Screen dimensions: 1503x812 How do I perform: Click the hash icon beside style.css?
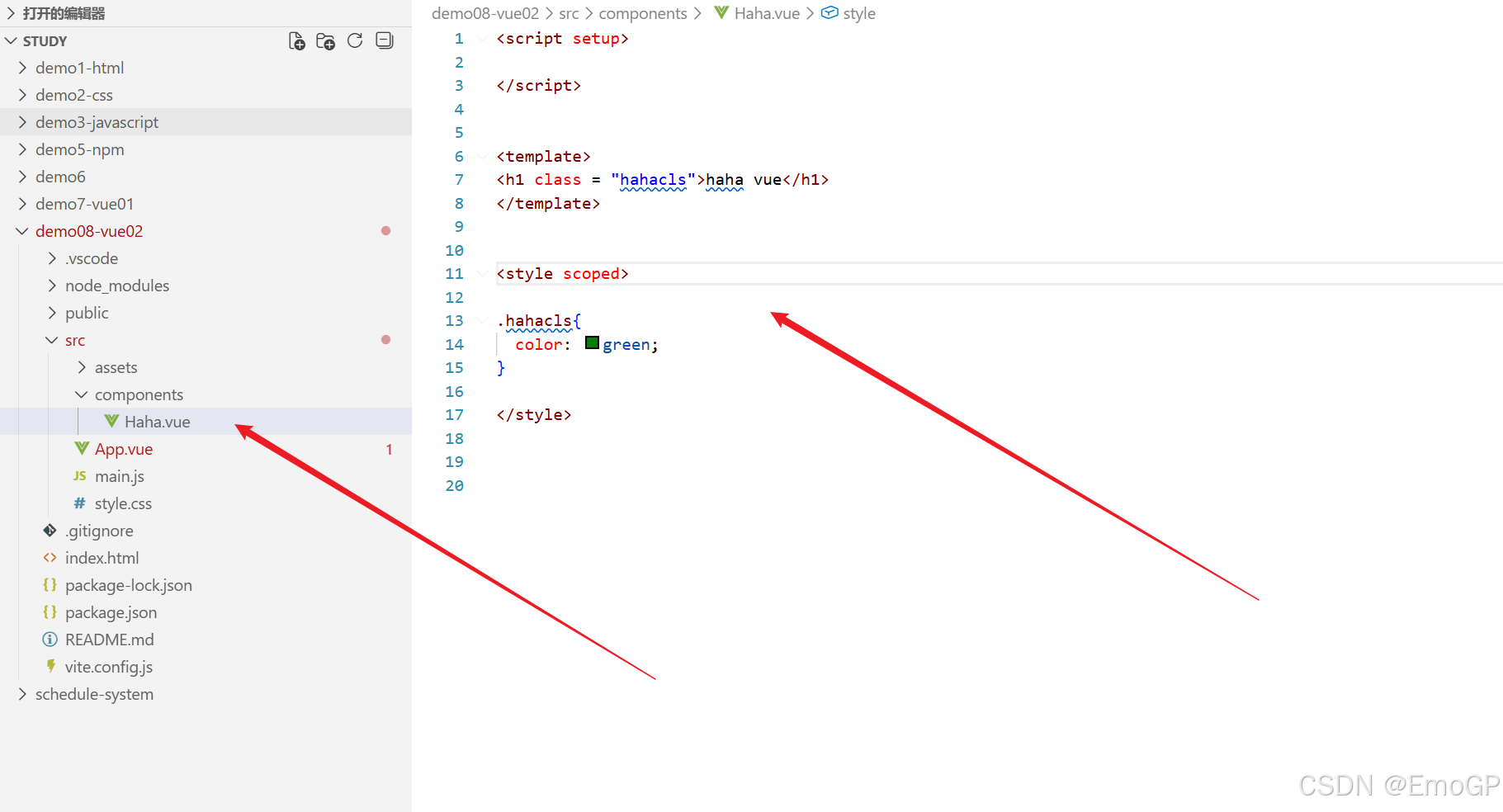tap(80, 503)
